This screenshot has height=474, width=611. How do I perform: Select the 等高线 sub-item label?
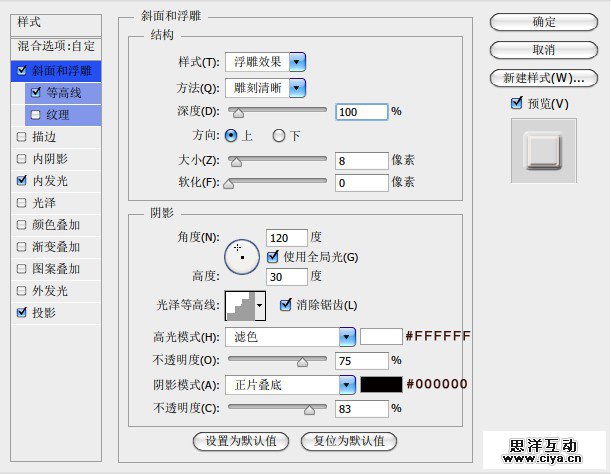tap(64, 92)
